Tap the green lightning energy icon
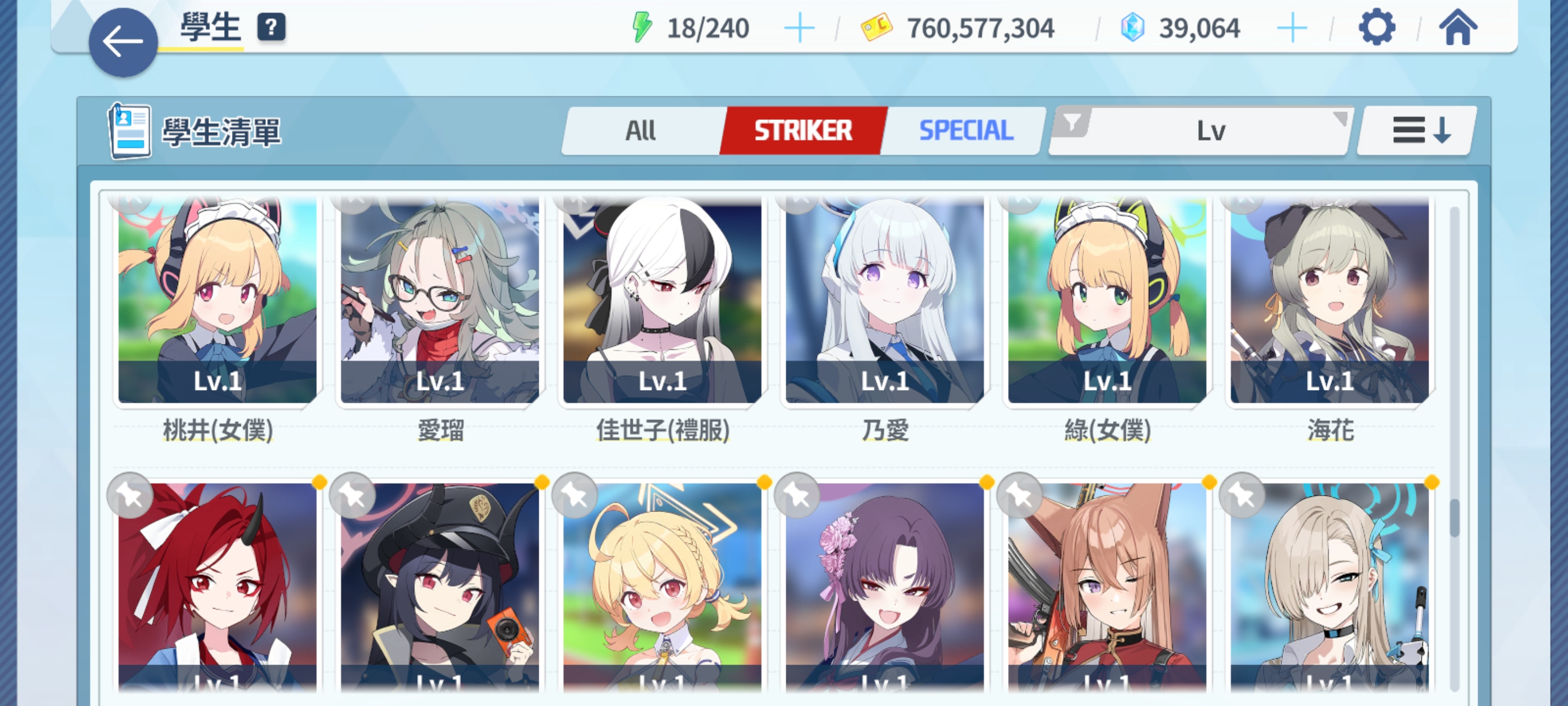The image size is (1568, 706). pyautogui.click(x=642, y=27)
